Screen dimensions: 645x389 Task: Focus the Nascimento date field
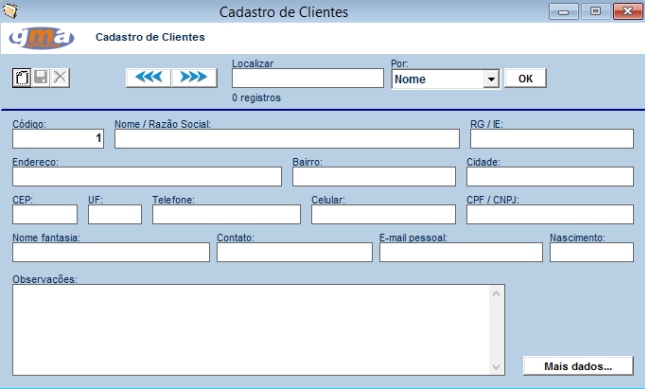(x=592, y=252)
